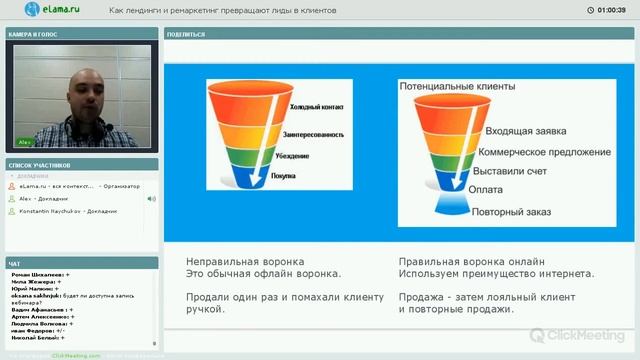Screen dimensions: 640x360
Task: Click the left offline funnel image
Action: click(280, 134)
